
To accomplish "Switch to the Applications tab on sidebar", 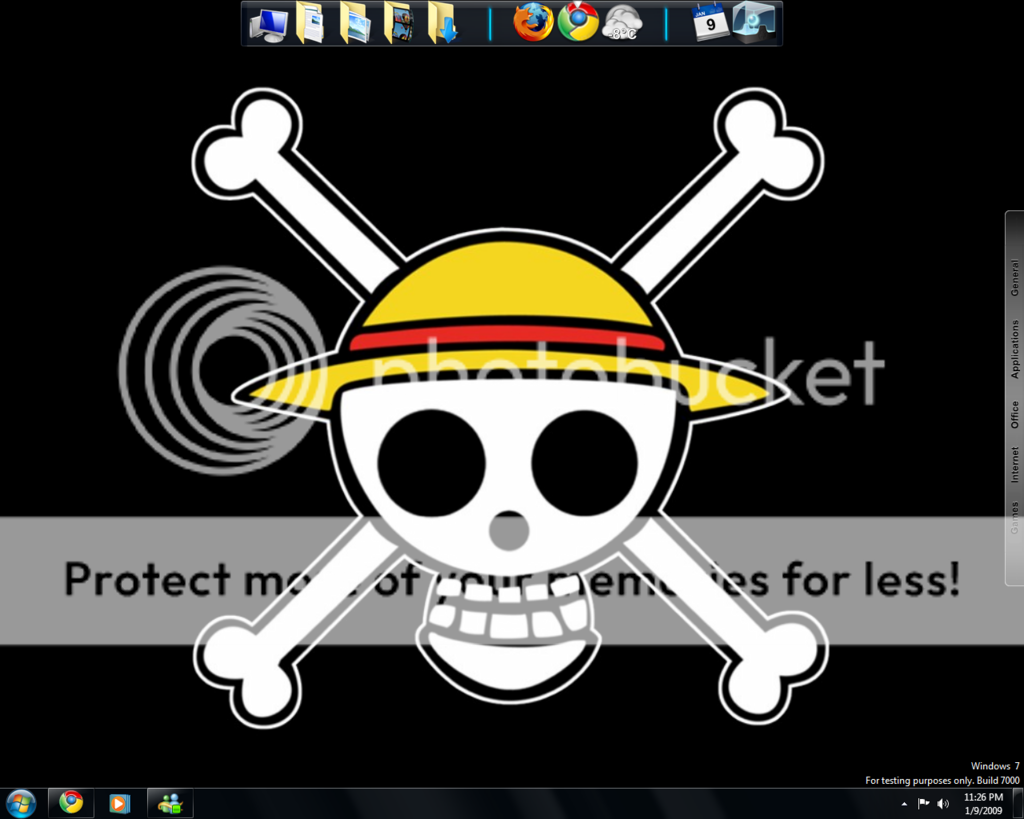I will click(1015, 349).
